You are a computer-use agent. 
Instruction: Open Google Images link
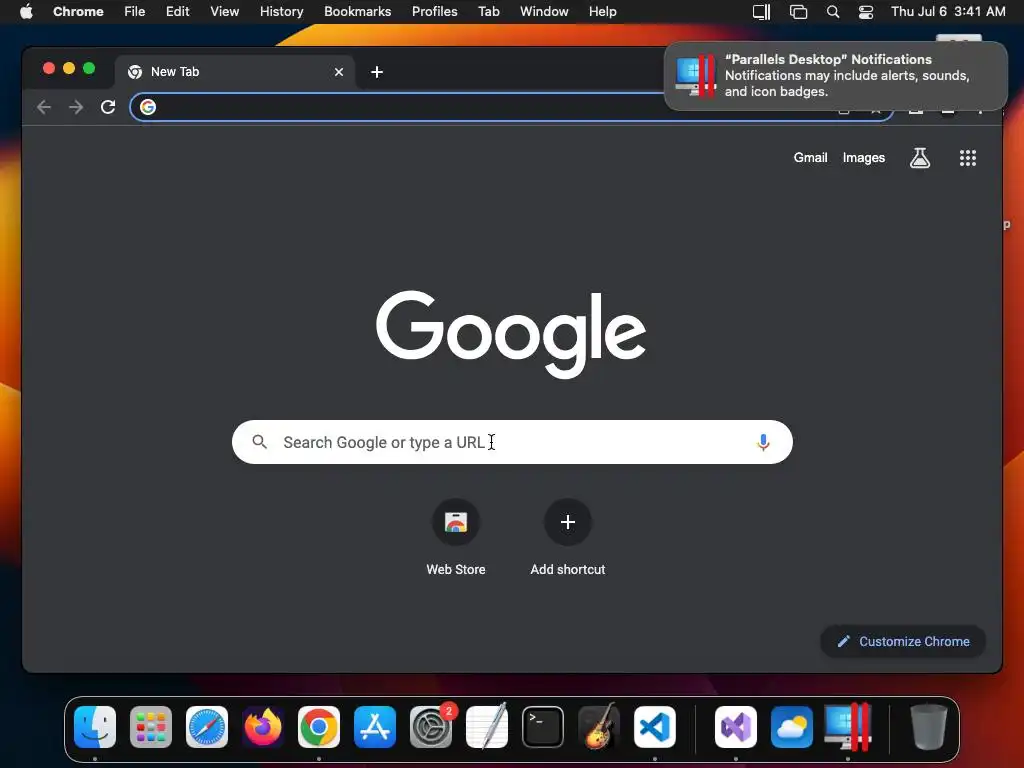(863, 157)
